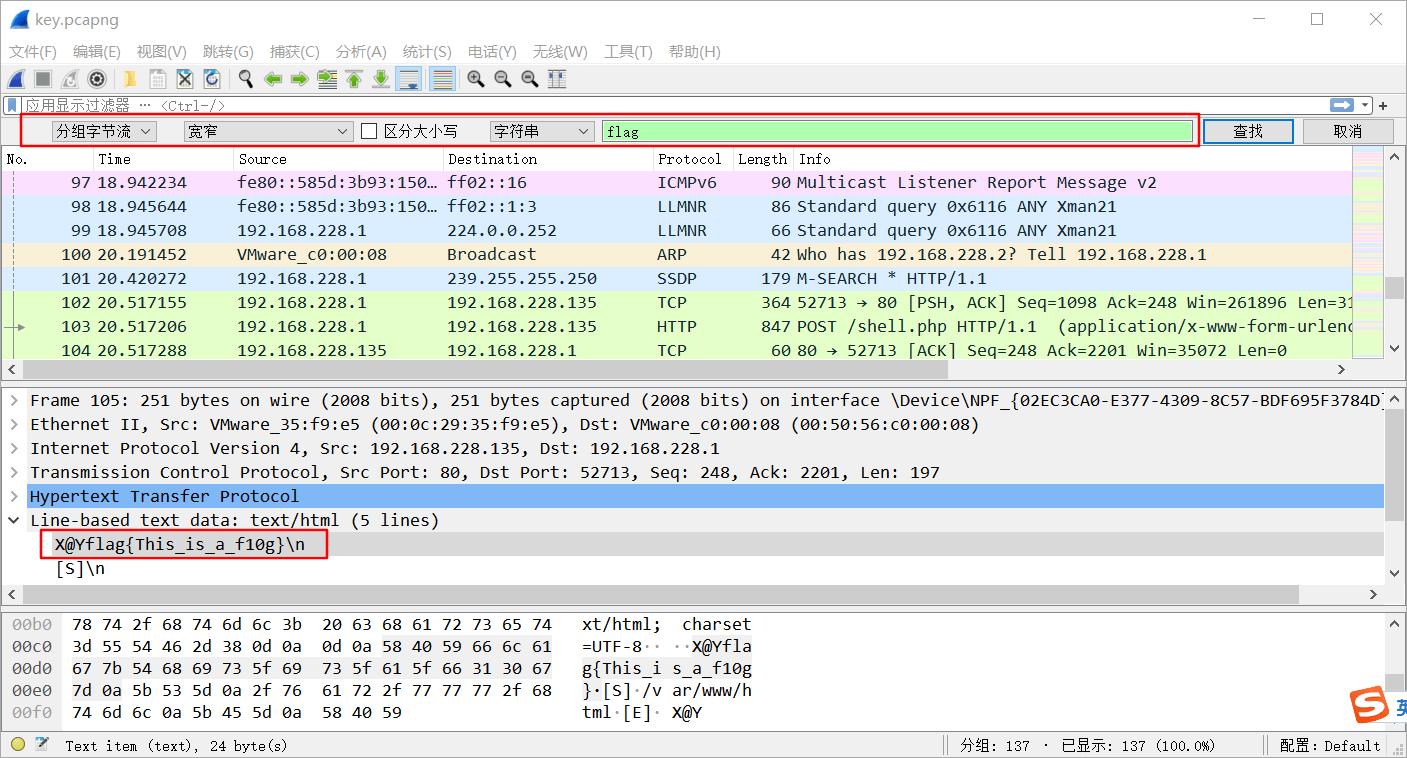Screen dimensions: 1407x758
Task: Sort by the Source column header
Action: [338, 159]
